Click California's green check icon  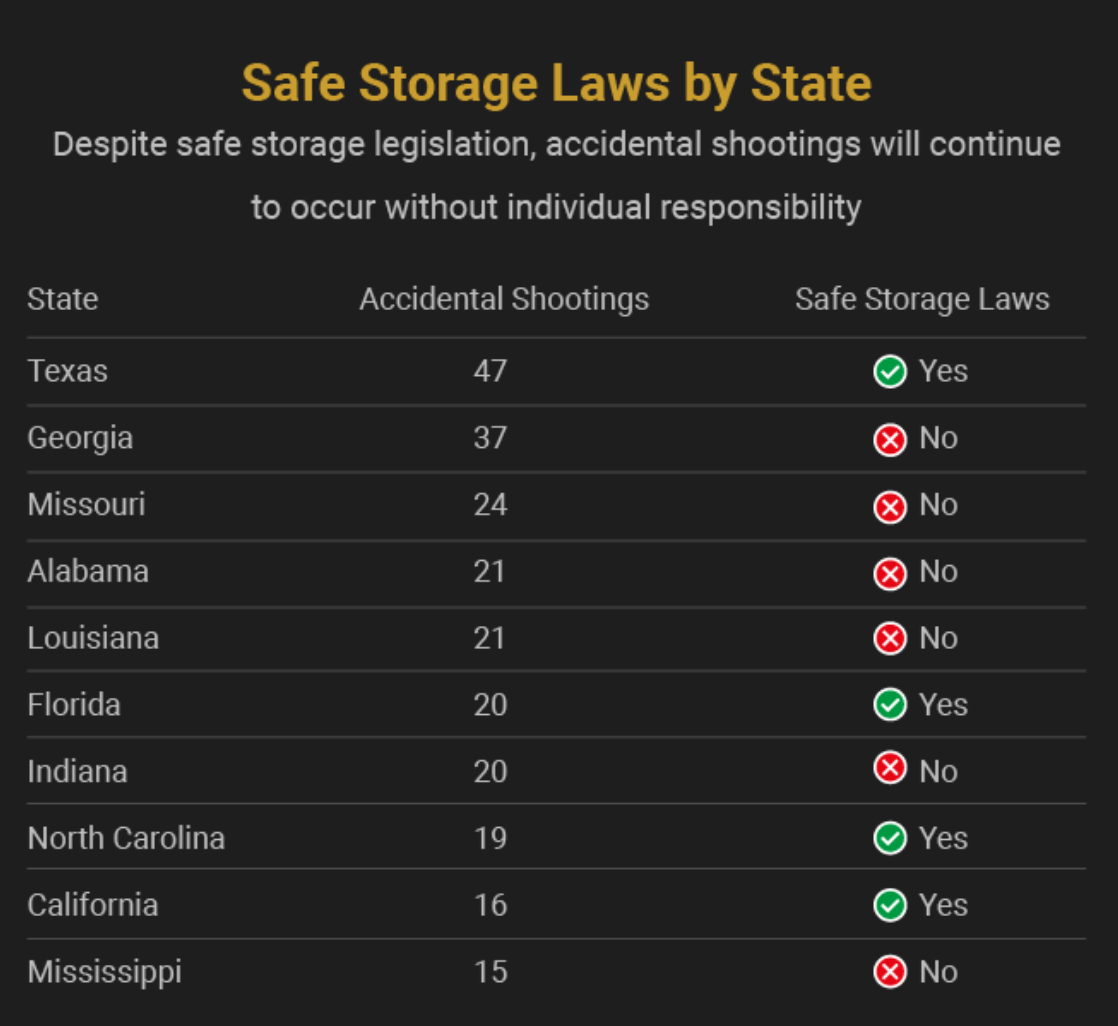pyautogui.click(x=889, y=905)
